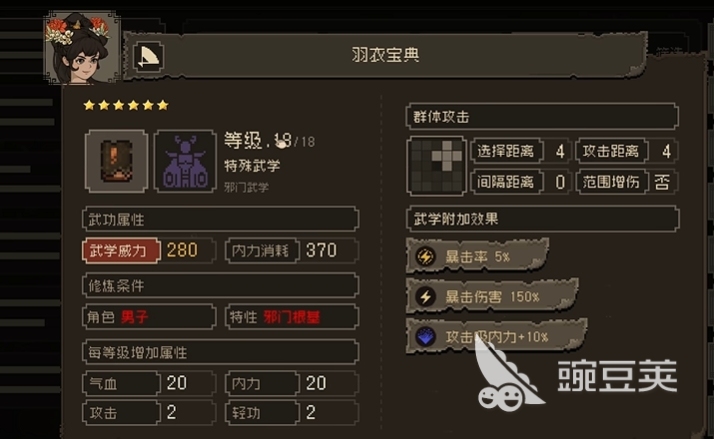Click the 特性 邪门根基 requirement

click(292, 317)
